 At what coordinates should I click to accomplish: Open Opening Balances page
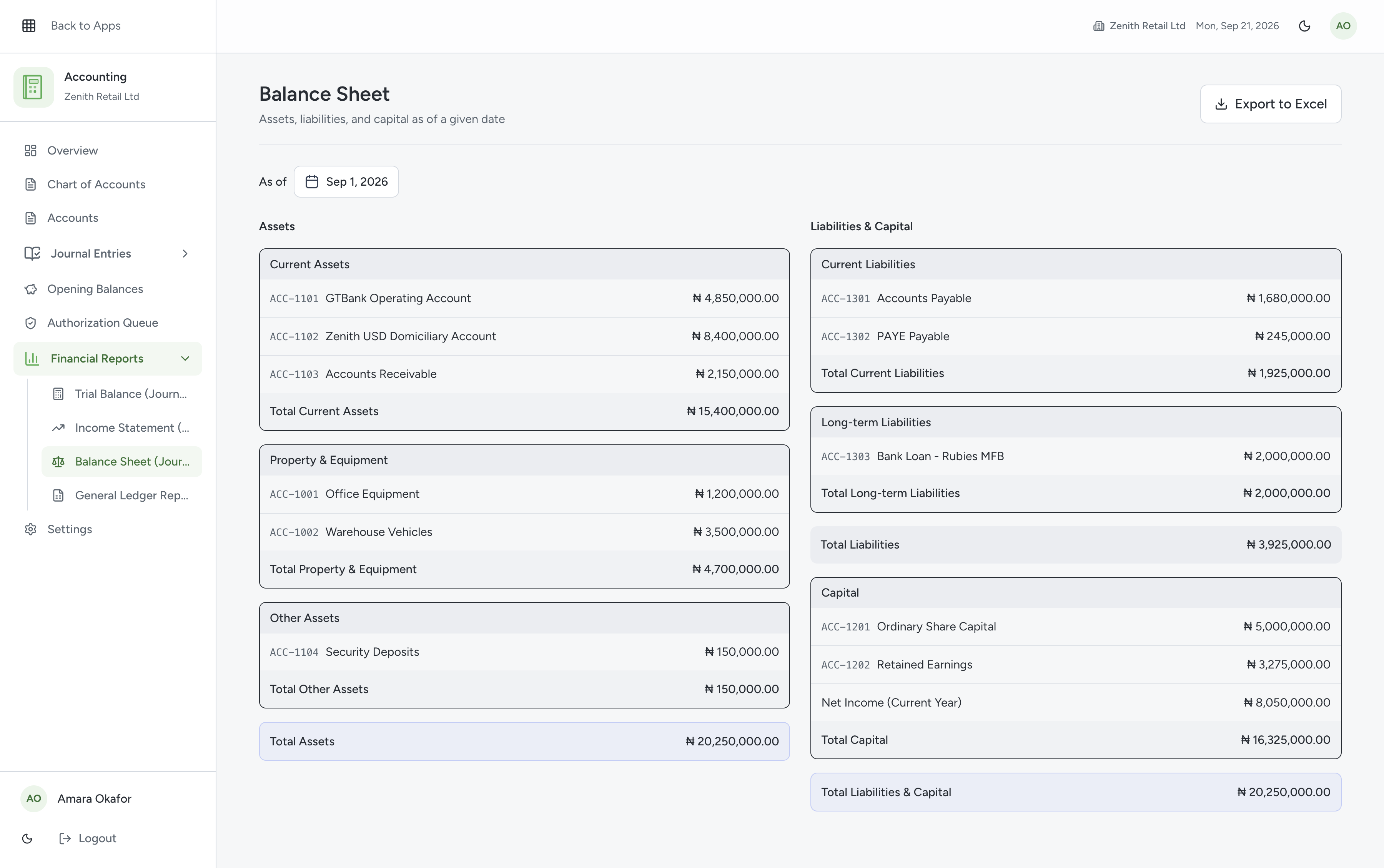108,289
